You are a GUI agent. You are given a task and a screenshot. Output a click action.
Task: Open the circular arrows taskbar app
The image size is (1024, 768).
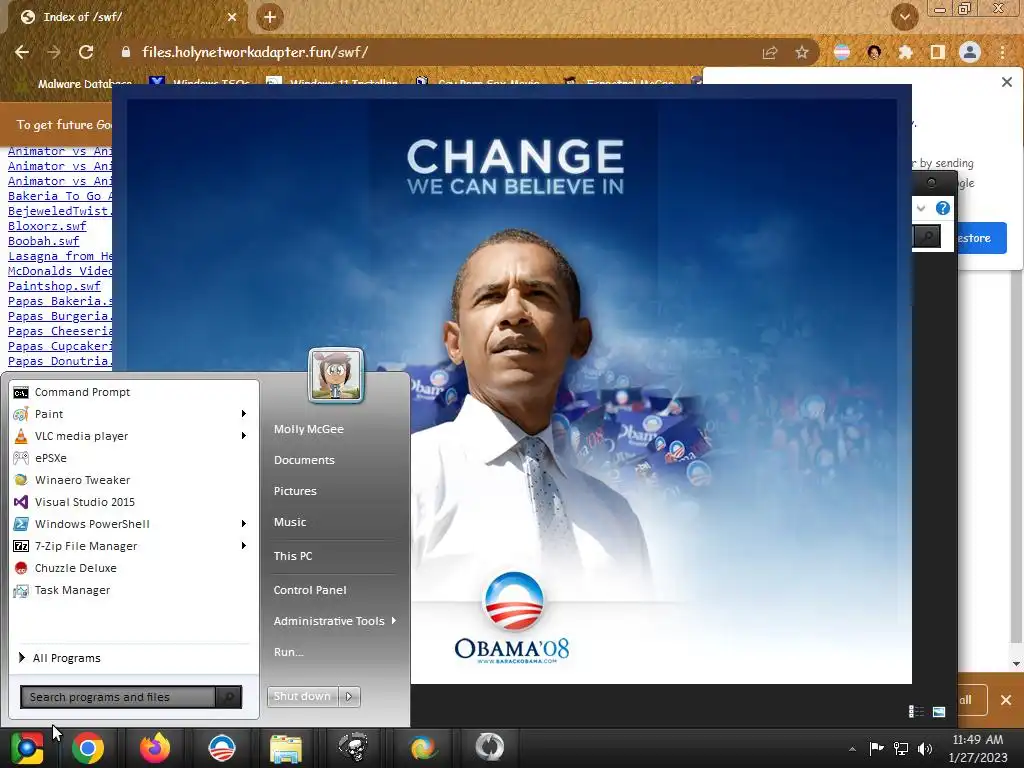(x=490, y=747)
